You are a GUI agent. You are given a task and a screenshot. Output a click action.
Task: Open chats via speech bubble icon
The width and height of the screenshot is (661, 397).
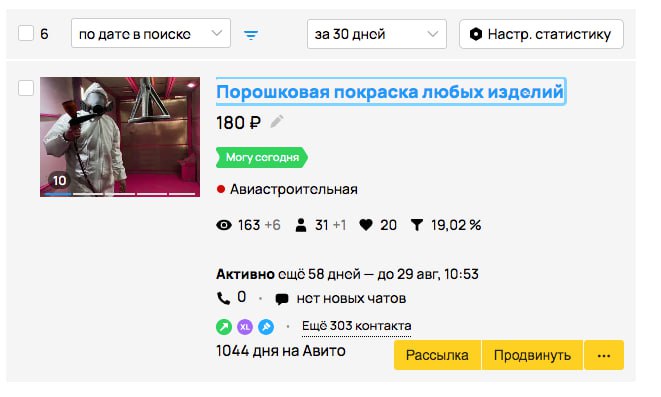[282, 299]
